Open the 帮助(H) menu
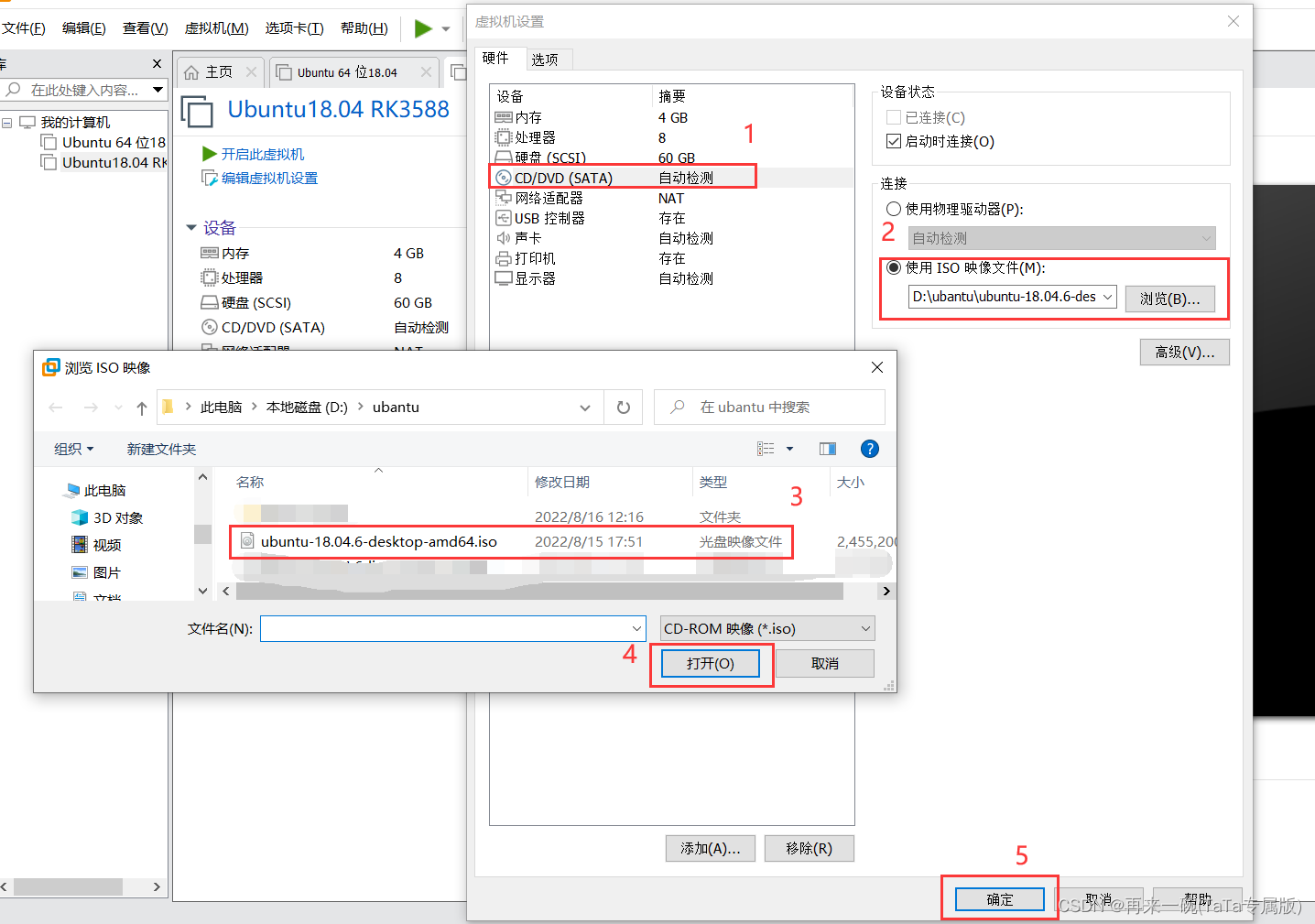This screenshot has width=1315, height=924. point(364,28)
